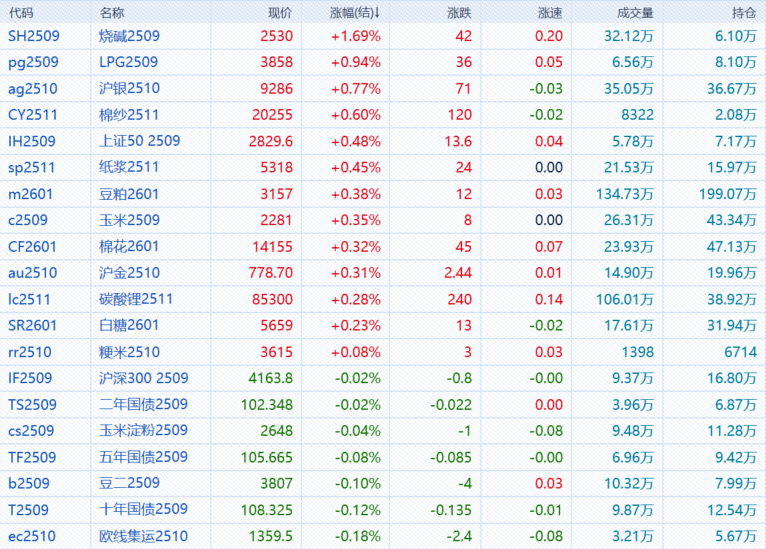
Task: Open 上证50 2509 contract name link
Action: [x=140, y=141]
